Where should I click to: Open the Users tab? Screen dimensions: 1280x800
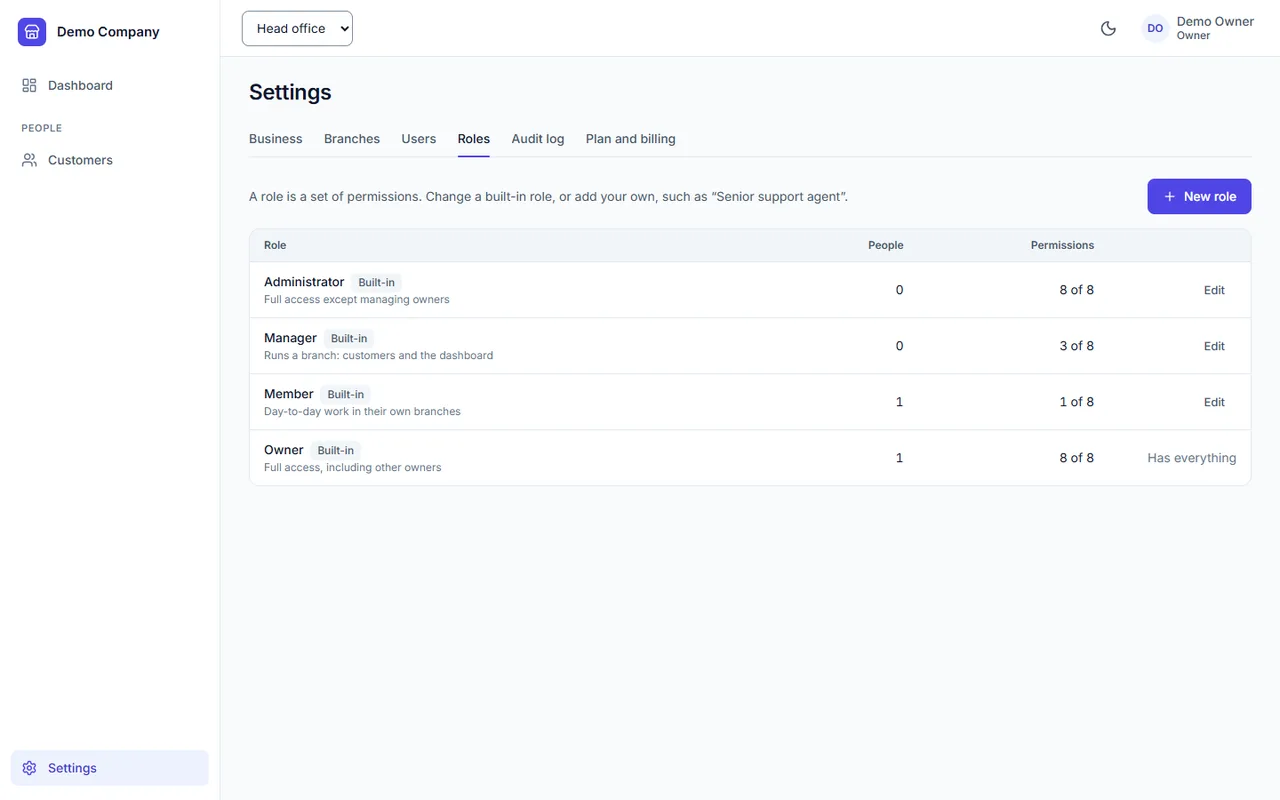(x=419, y=139)
